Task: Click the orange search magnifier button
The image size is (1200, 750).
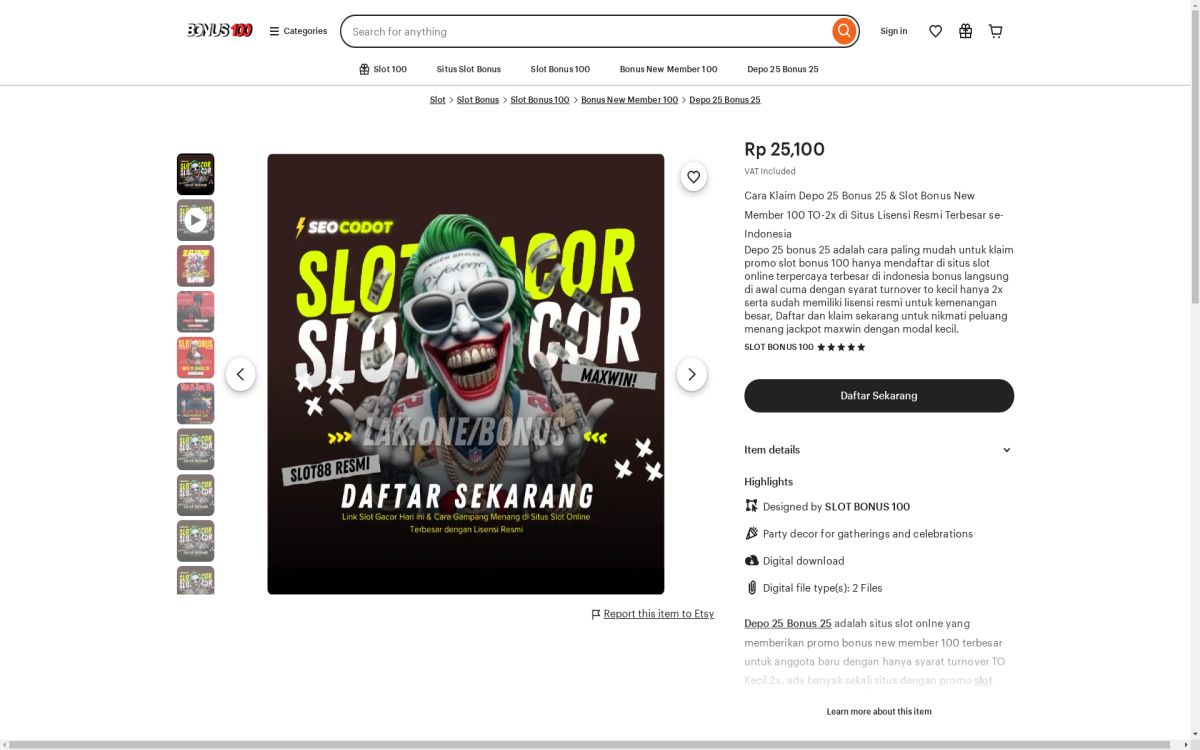Action: pyautogui.click(x=844, y=31)
